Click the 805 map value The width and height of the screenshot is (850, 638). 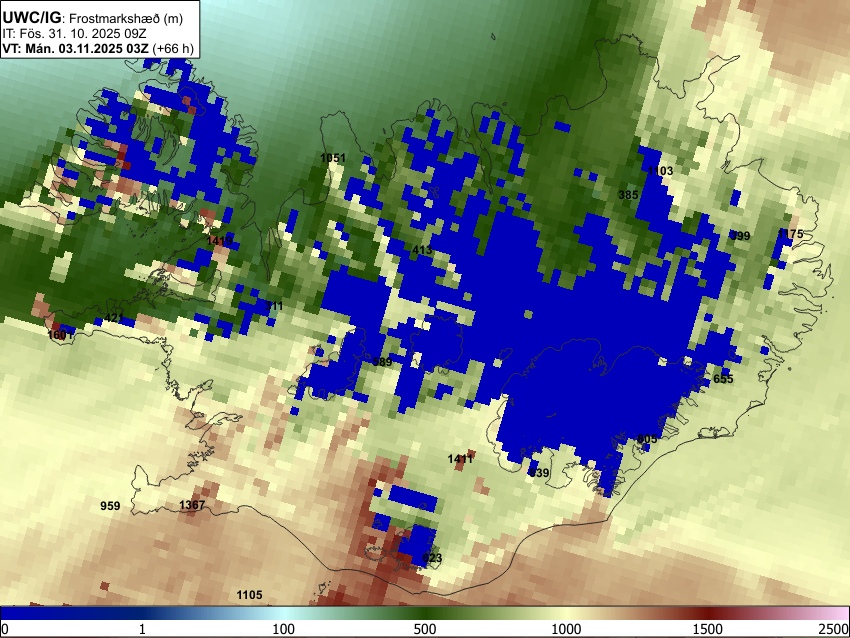pos(647,439)
